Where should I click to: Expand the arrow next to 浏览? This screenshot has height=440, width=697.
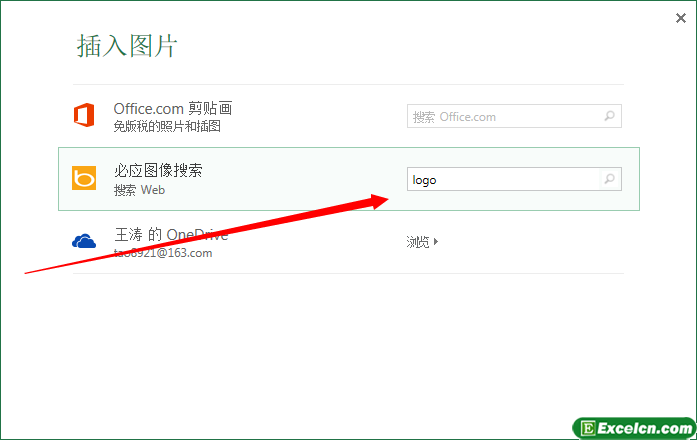pyautogui.click(x=436, y=242)
